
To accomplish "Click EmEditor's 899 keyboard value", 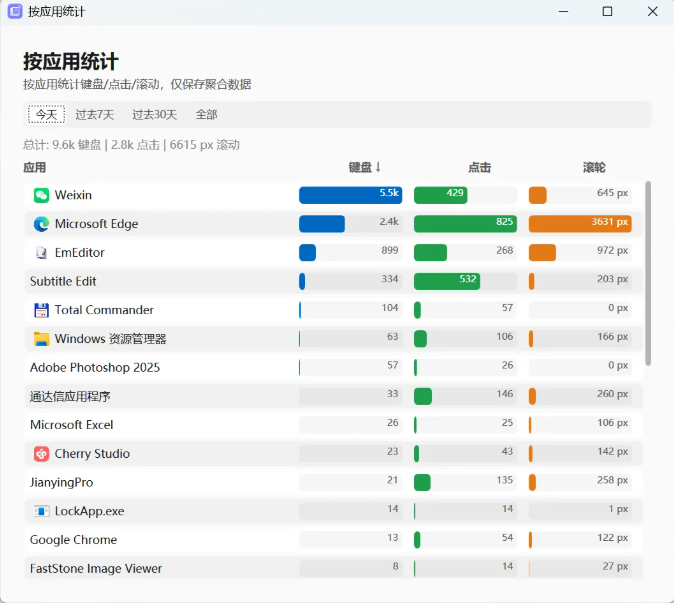I will pos(390,250).
